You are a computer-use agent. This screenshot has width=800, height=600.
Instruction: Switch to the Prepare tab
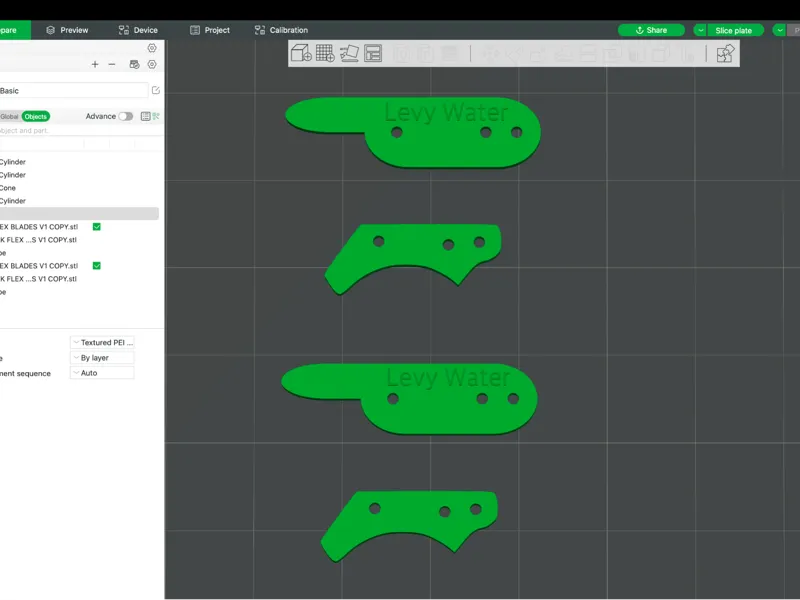[15, 30]
